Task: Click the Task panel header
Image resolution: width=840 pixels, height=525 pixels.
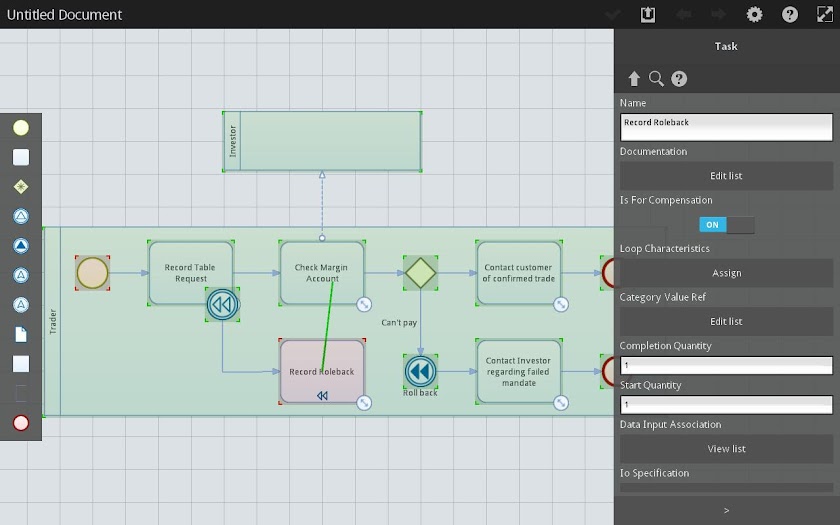Action: [726, 47]
